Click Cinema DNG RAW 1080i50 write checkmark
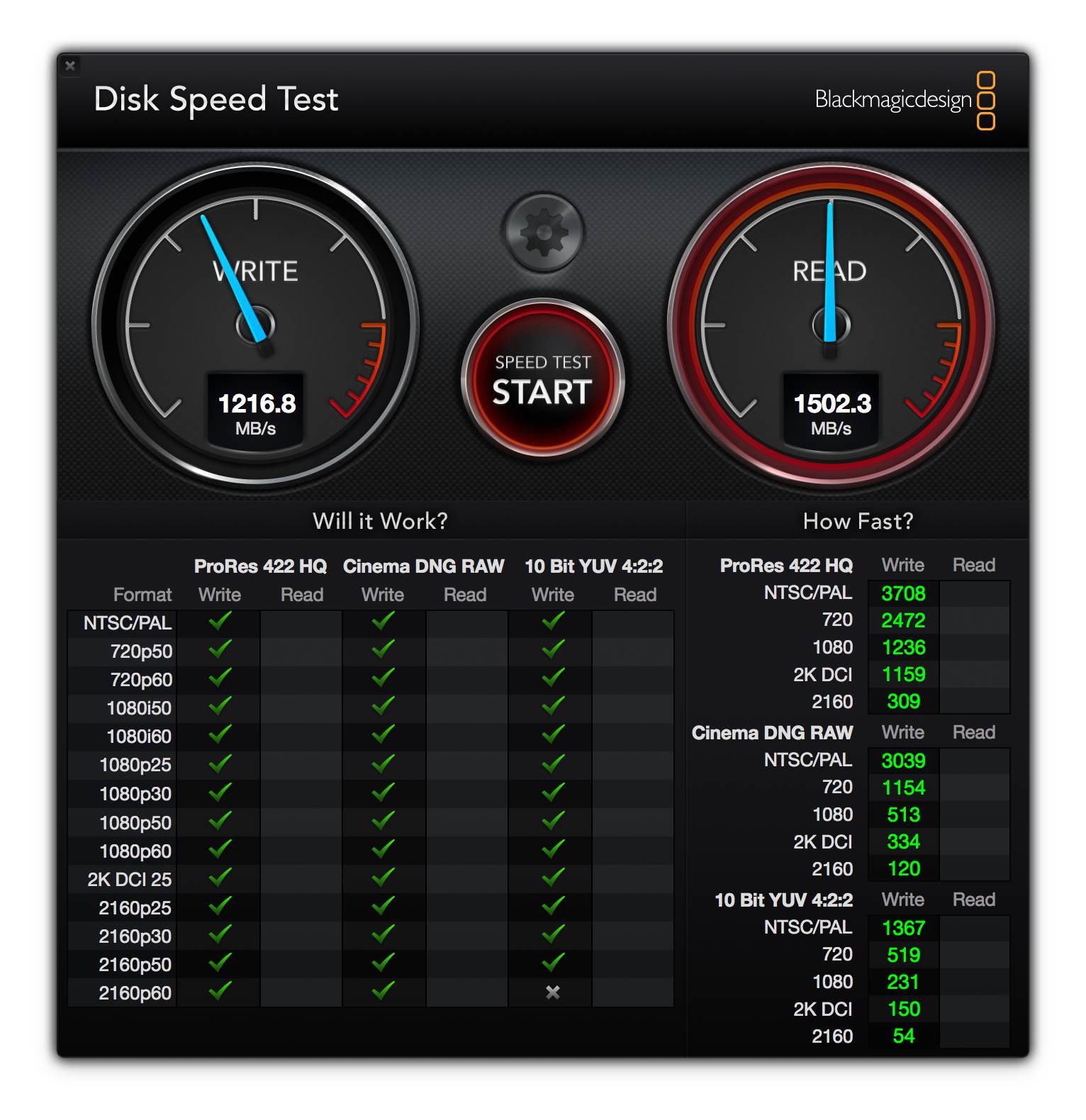Image resolution: width=1086 pixels, height=1120 pixels. [384, 706]
